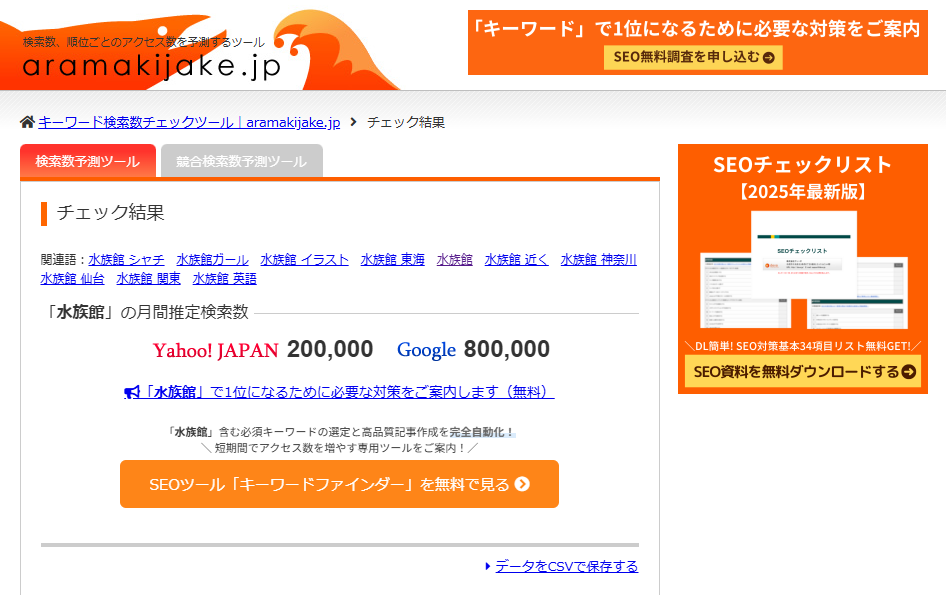Click SEO checklist document preview image
The width and height of the screenshot is (946, 595).
[x=802, y=269]
